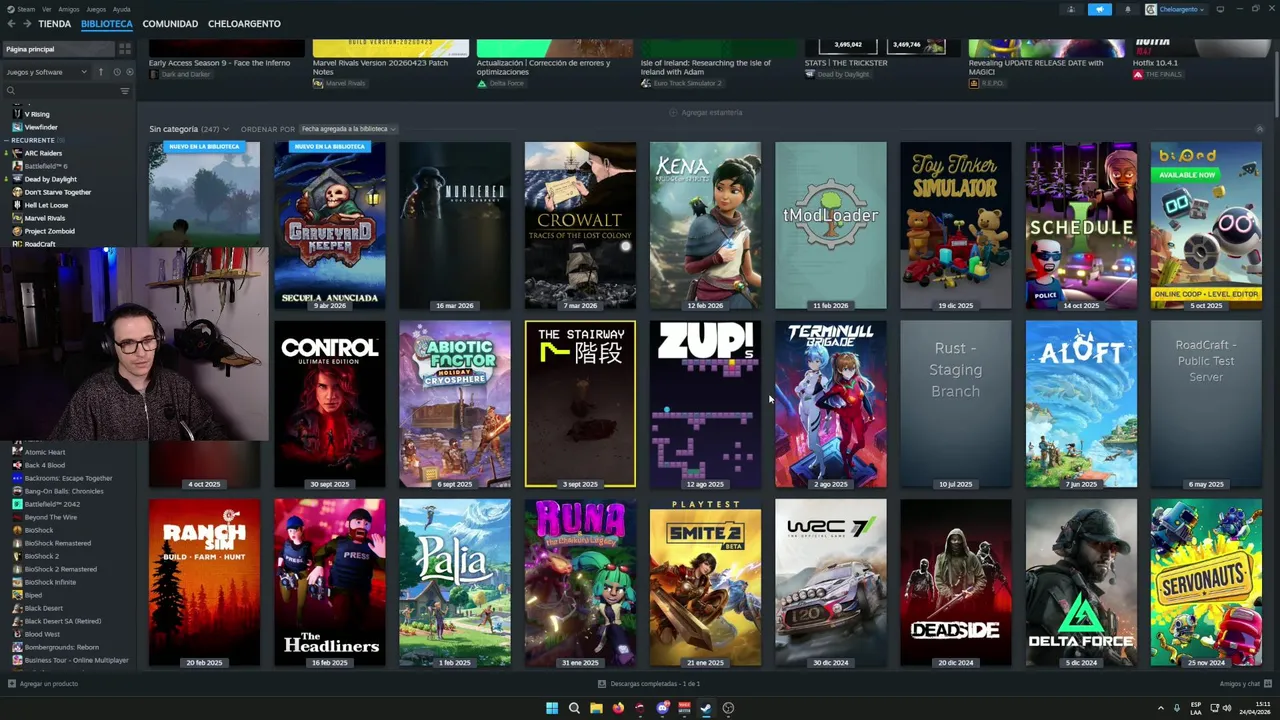The image size is (1280, 720).
Task: Open the Juegos menu
Action: point(96,9)
